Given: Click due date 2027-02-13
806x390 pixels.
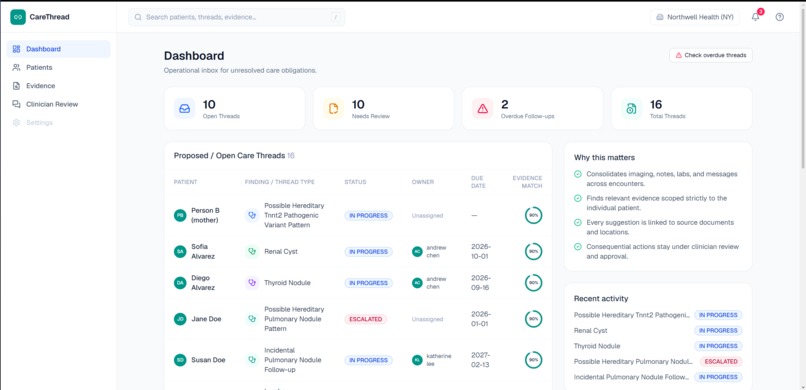Looking at the screenshot, I should pos(481,360).
